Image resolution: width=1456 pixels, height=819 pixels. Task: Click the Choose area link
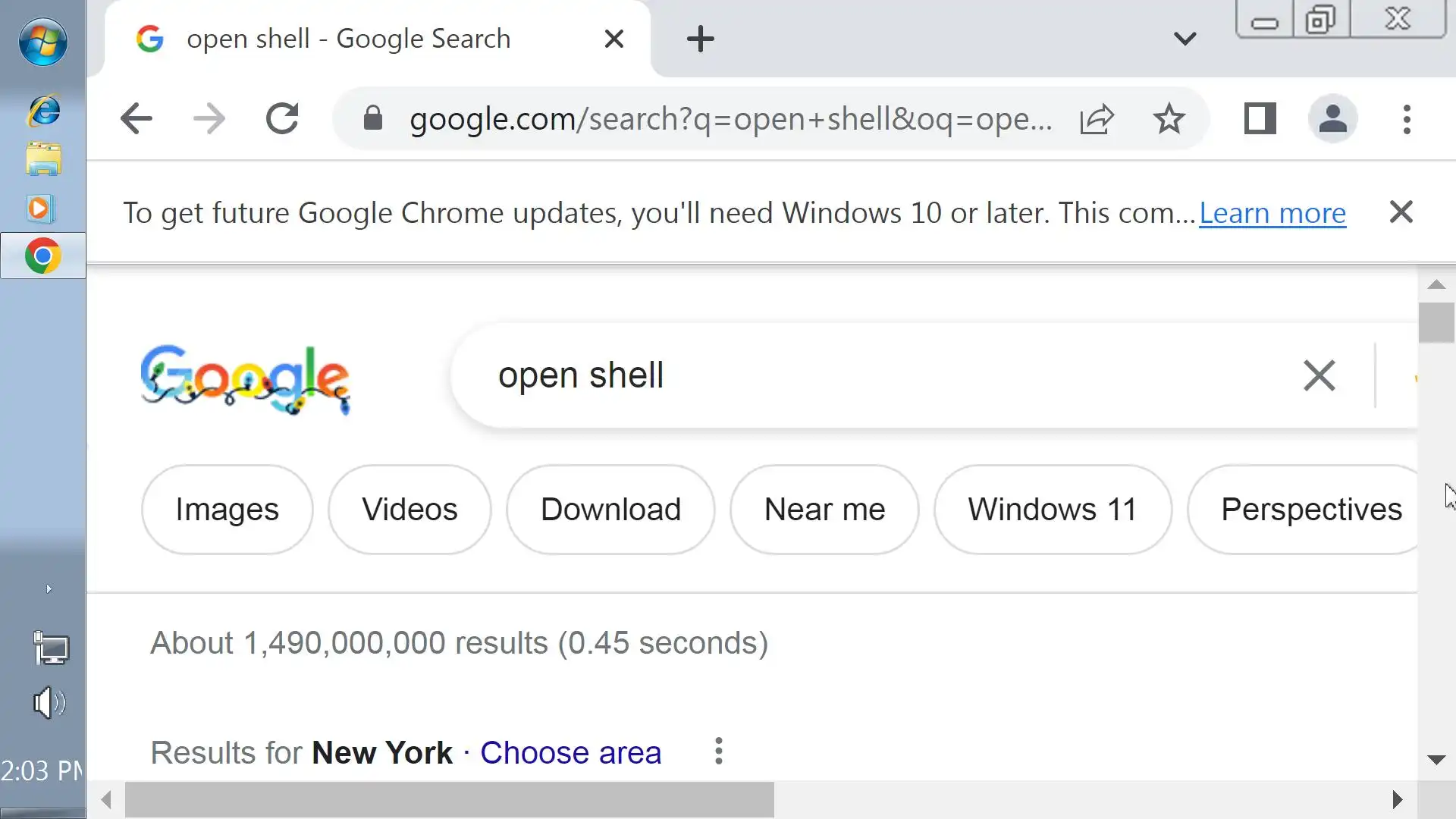click(x=570, y=753)
